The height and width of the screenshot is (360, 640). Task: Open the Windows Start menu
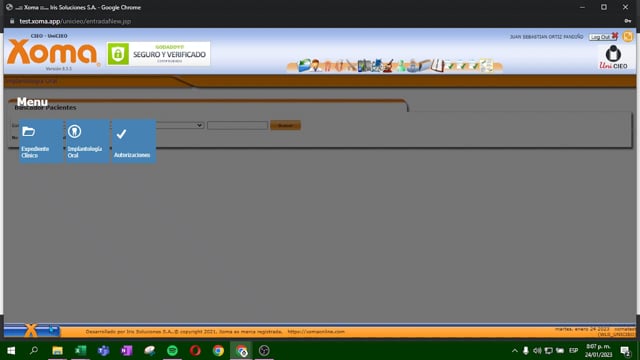coord(11,351)
